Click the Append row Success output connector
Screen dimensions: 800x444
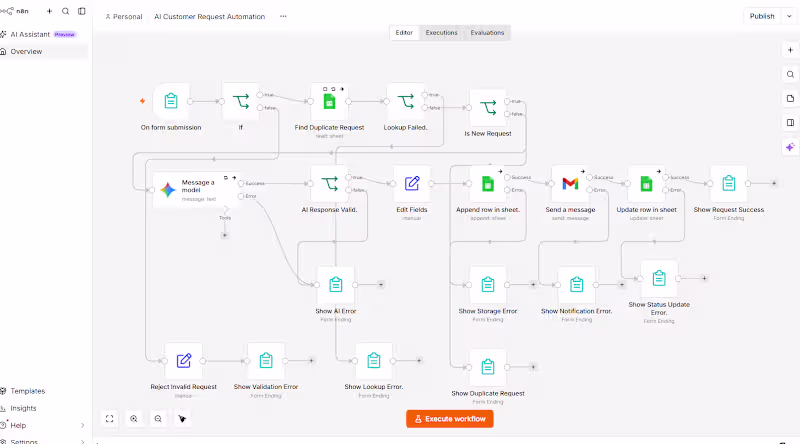pos(507,177)
